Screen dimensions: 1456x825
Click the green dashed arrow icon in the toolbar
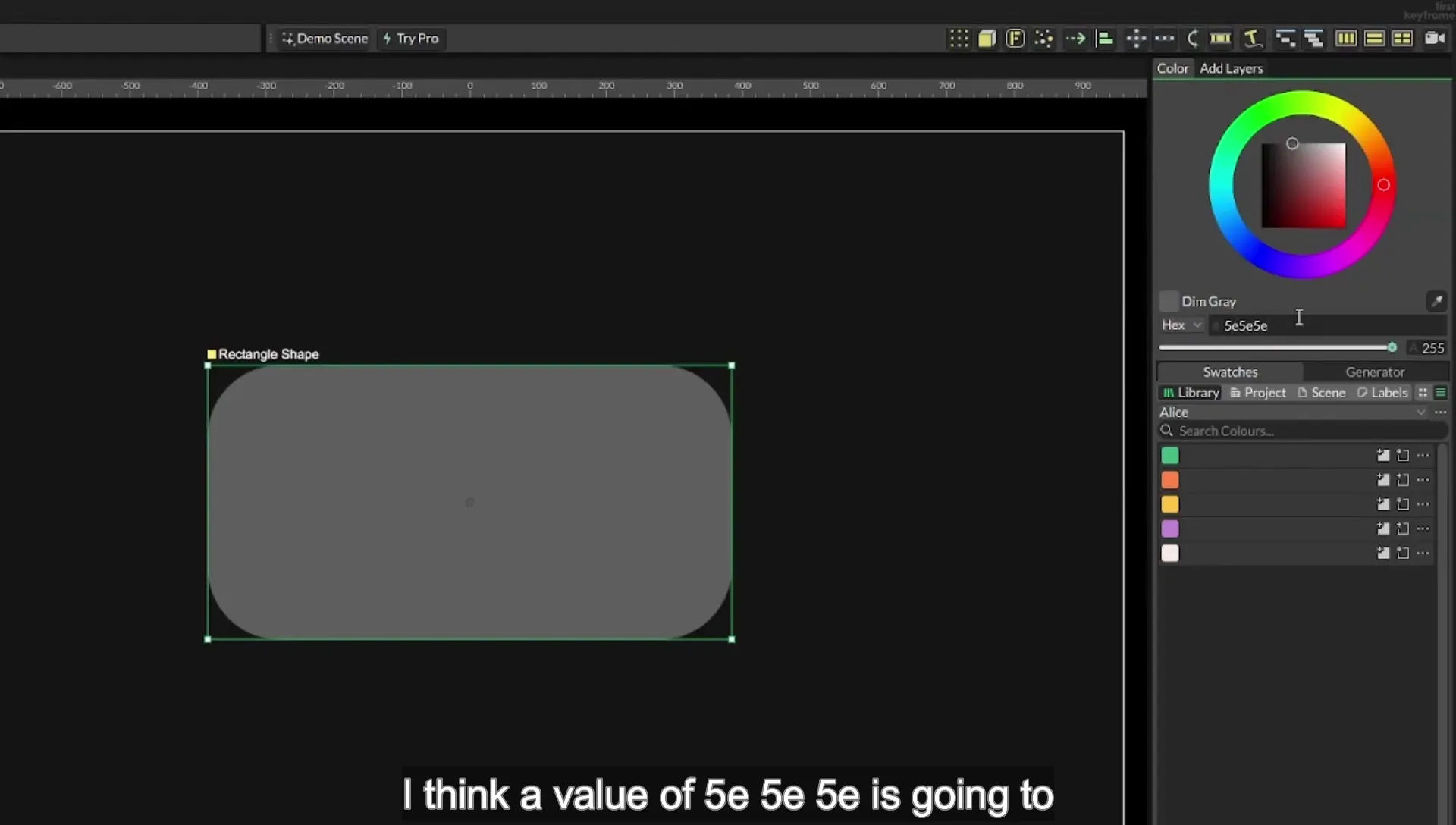pos(1075,38)
